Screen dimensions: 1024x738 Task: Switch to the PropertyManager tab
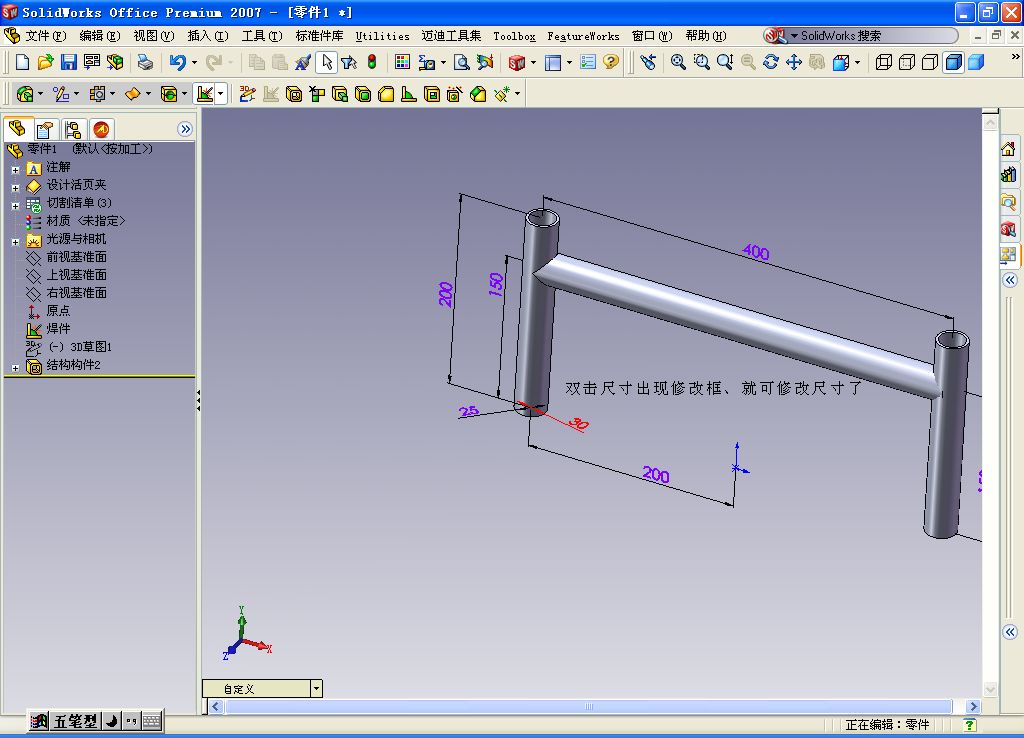click(44, 129)
